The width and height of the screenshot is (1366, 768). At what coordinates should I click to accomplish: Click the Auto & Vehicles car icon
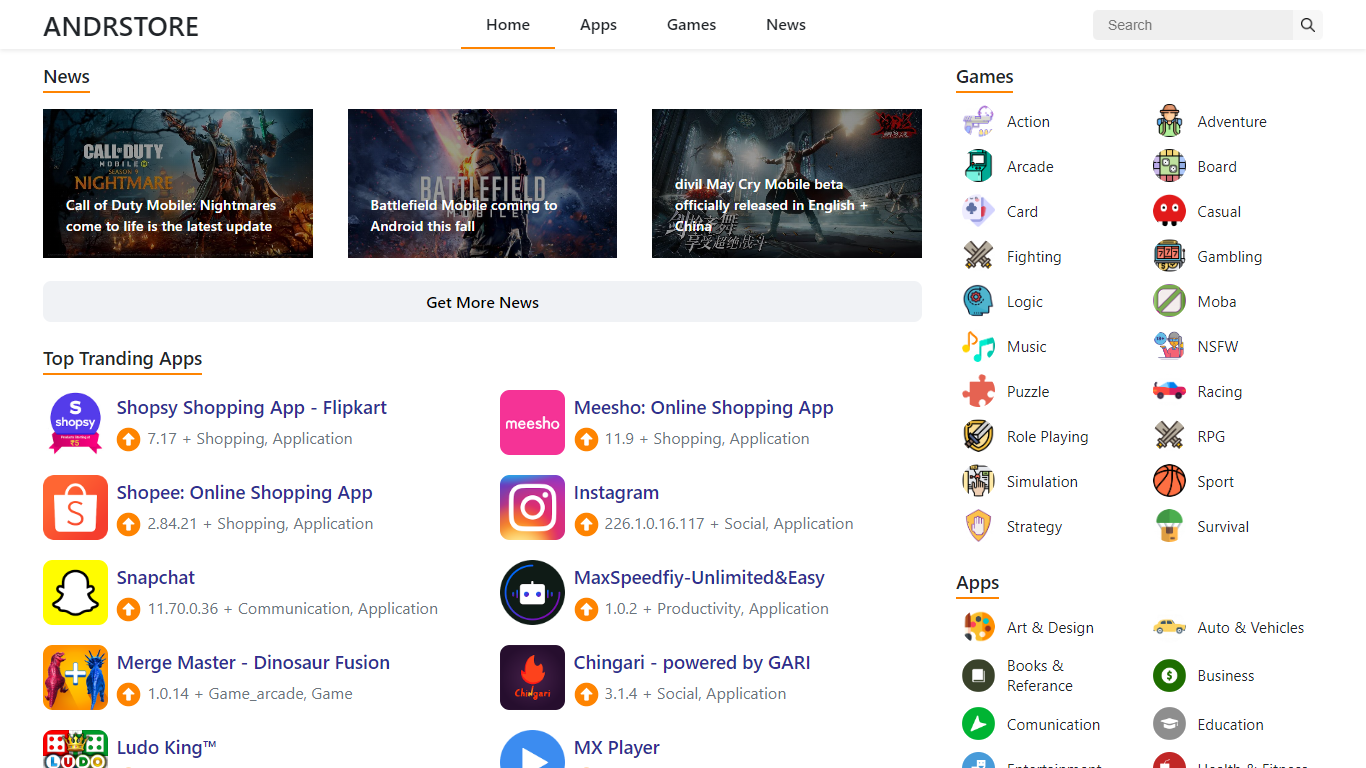point(1169,627)
